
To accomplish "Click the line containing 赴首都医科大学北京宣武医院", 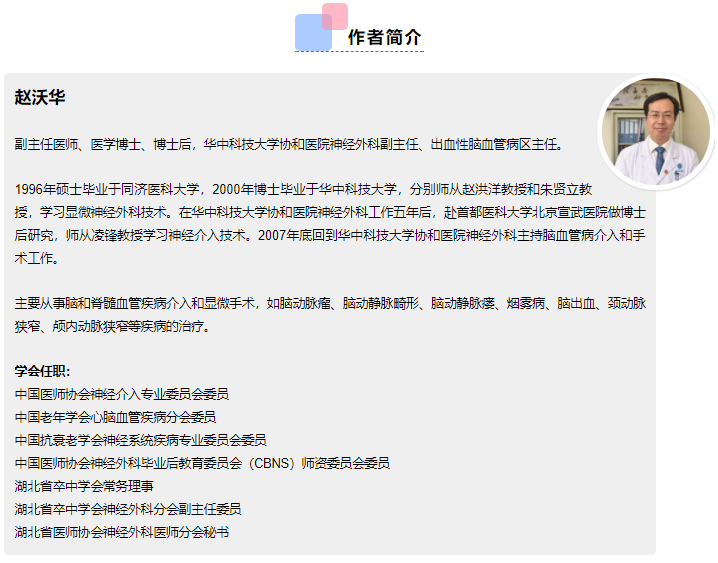I will pyautogui.click(x=330, y=212).
